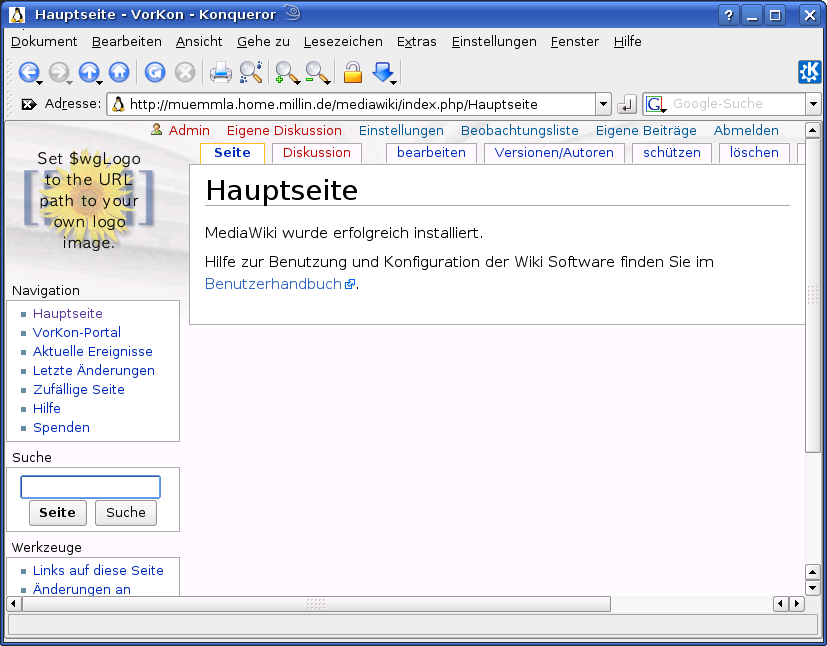Click the Back navigation arrow icon

pyautogui.click(x=29, y=72)
